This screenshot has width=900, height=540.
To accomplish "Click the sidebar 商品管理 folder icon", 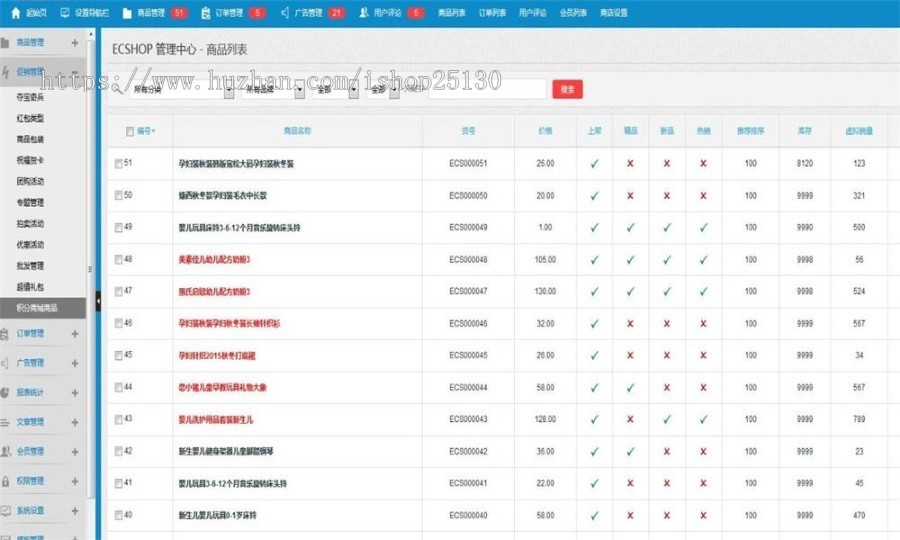I will click(5, 42).
